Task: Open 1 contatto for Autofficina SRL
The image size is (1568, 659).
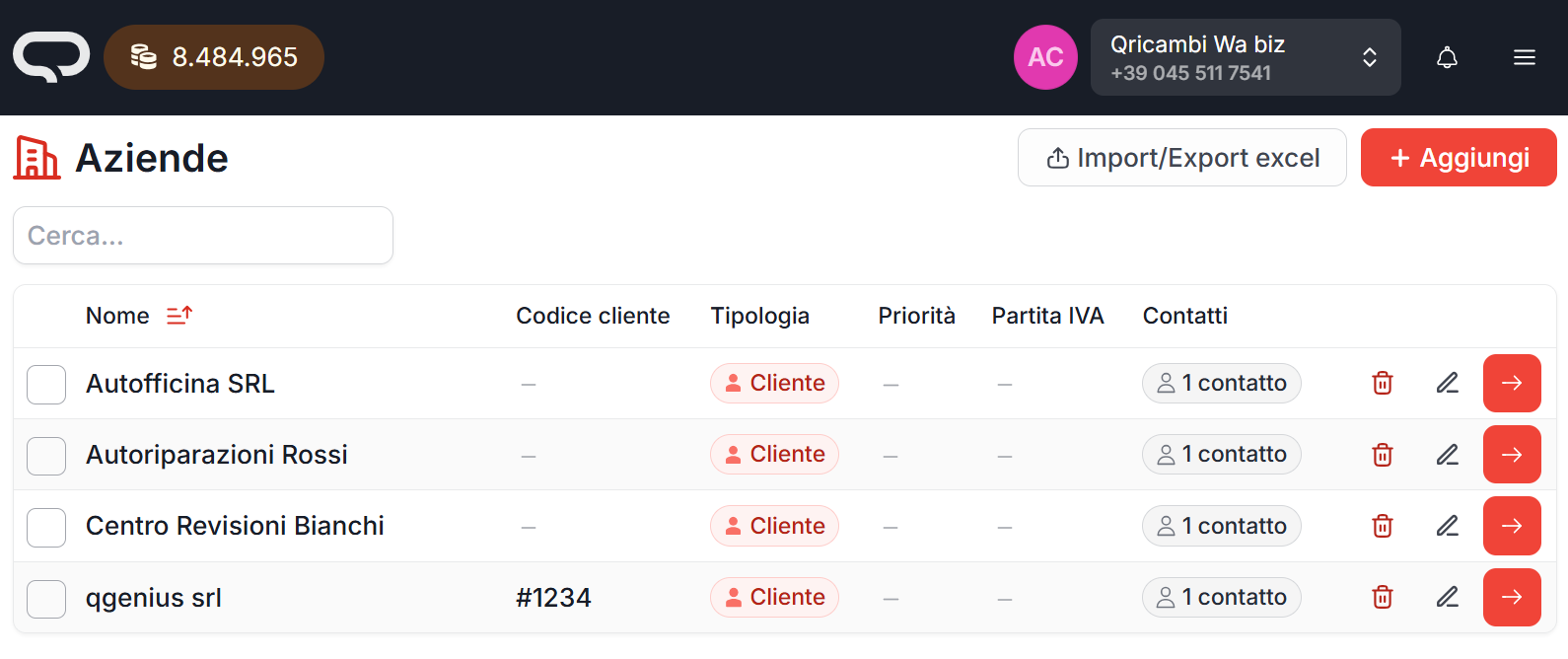Action: (1221, 383)
